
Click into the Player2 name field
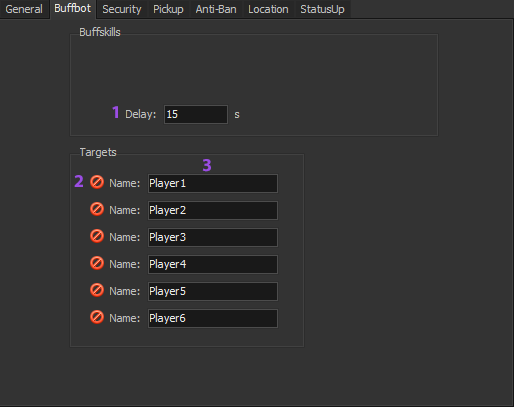213,210
